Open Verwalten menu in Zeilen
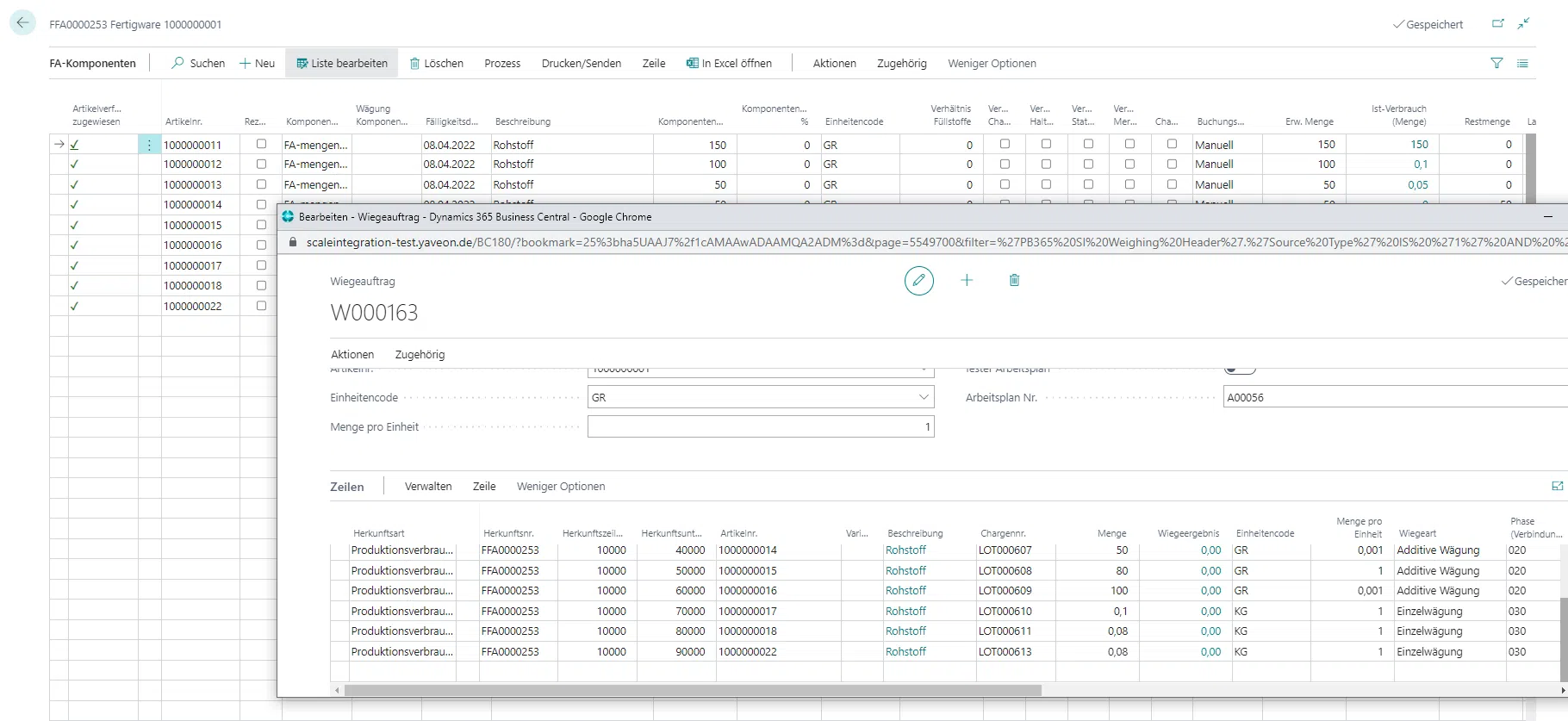1568x721 pixels. pos(428,486)
